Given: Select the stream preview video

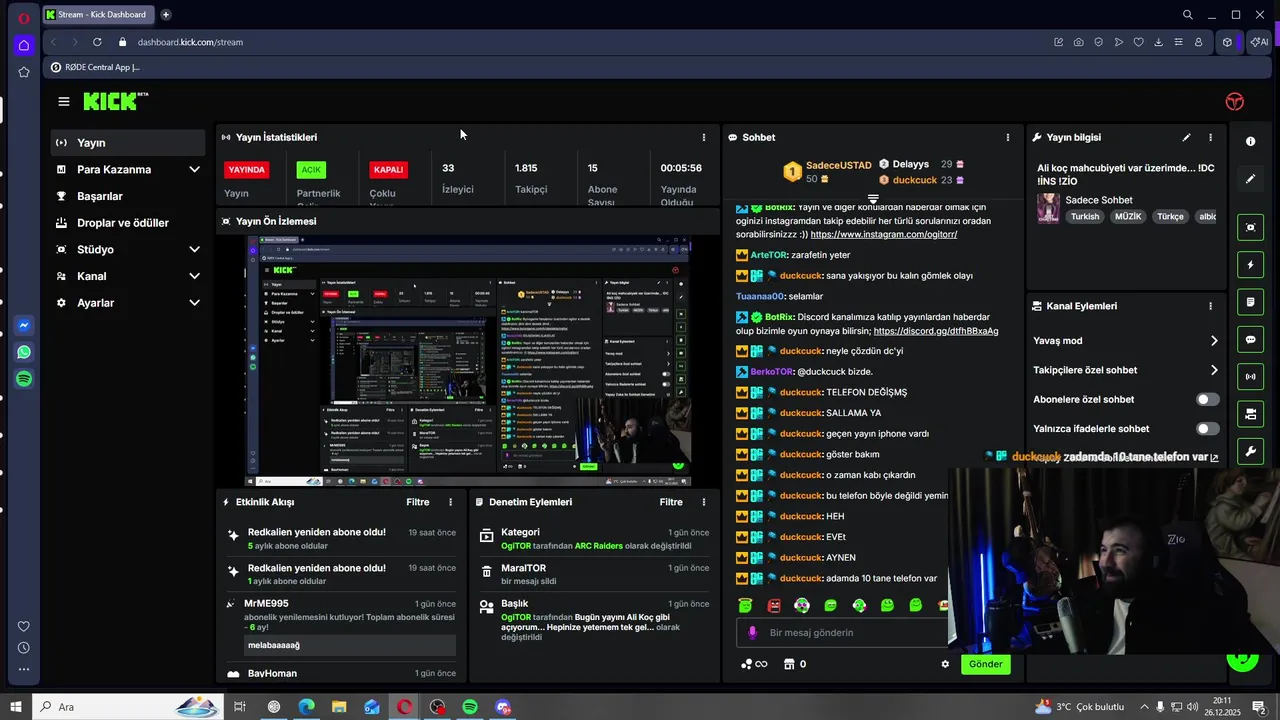Looking at the screenshot, I should (x=468, y=361).
